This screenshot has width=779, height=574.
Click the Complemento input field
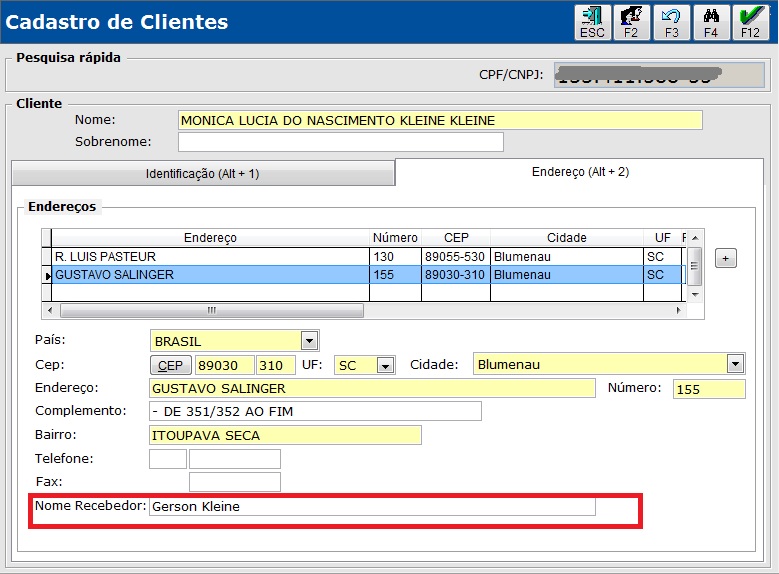click(x=315, y=411)
